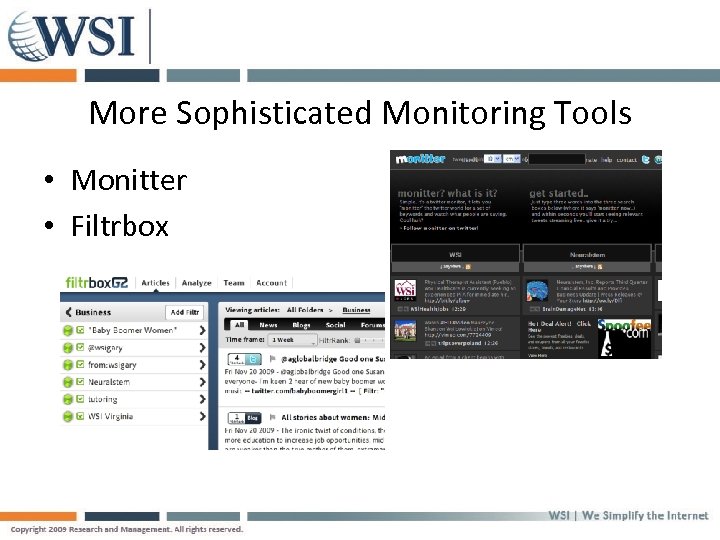Open the first Monitter header dropdown

pos(493,159)
